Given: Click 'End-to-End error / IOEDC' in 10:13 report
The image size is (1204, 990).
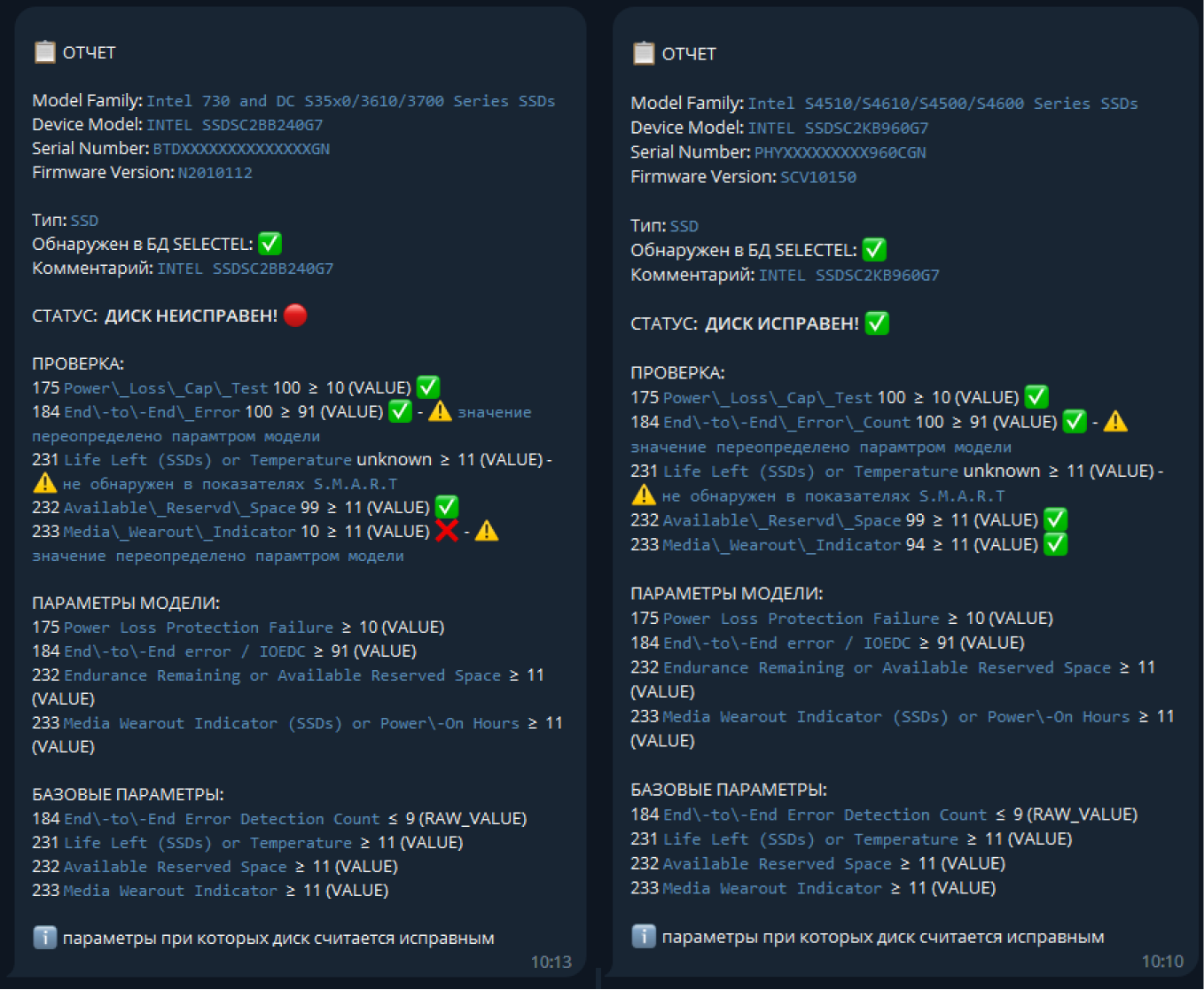Looking at the screenshot, I should click(x=184, y=651).
